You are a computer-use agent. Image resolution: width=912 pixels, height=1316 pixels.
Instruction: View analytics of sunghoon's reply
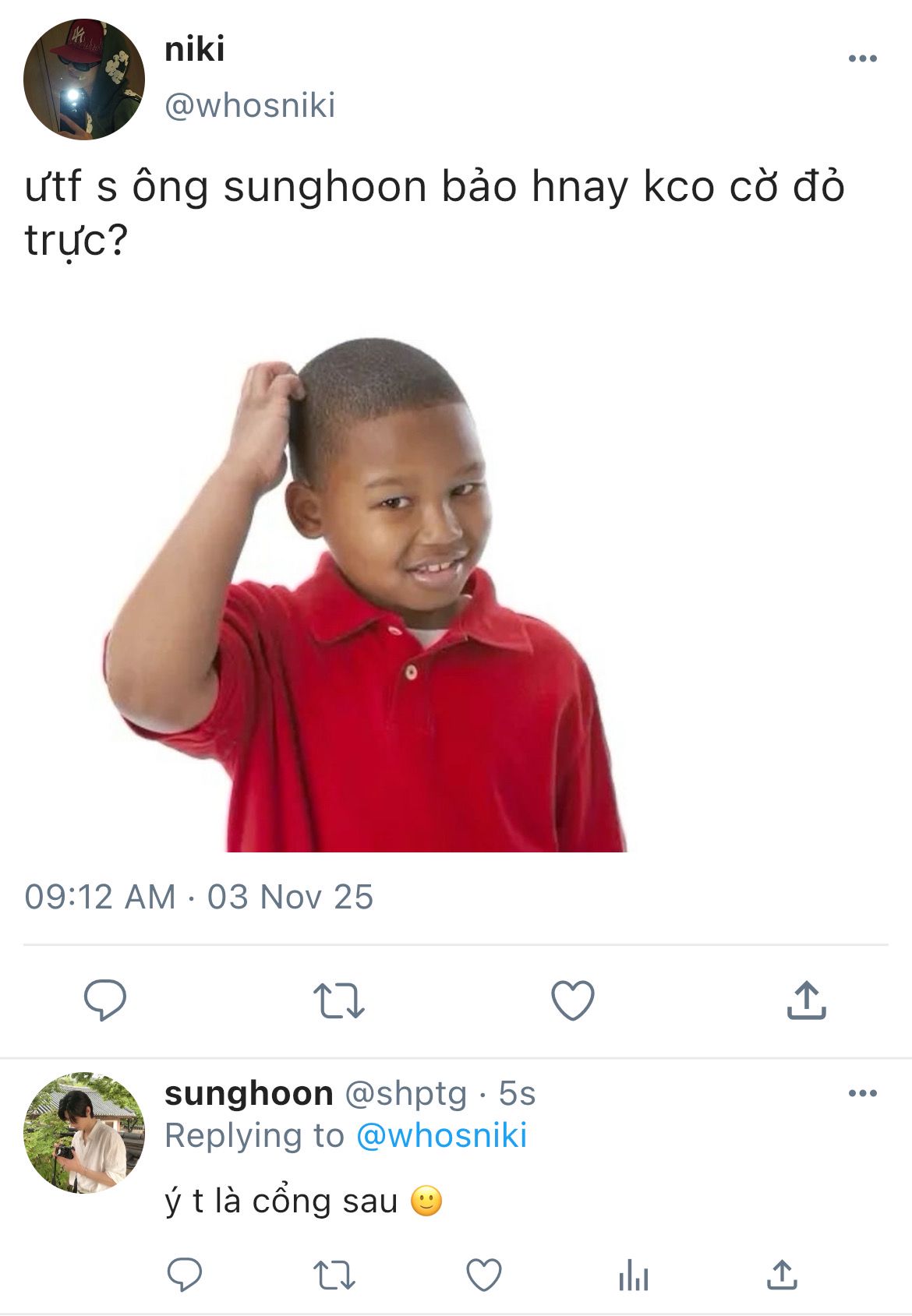tap(634, 1276)
